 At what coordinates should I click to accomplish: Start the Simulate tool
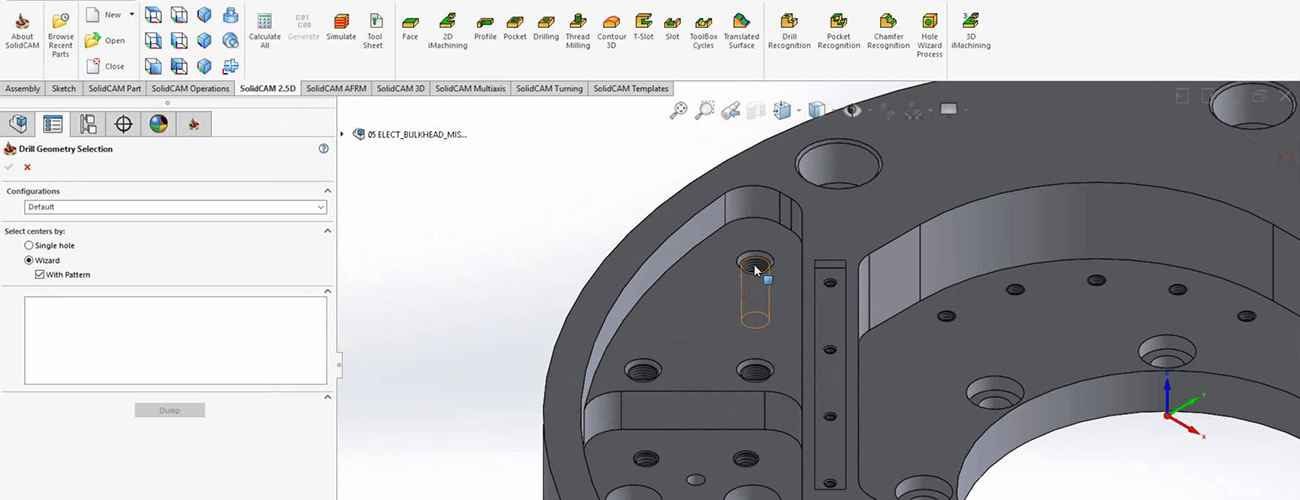click(x=341, y=27)
